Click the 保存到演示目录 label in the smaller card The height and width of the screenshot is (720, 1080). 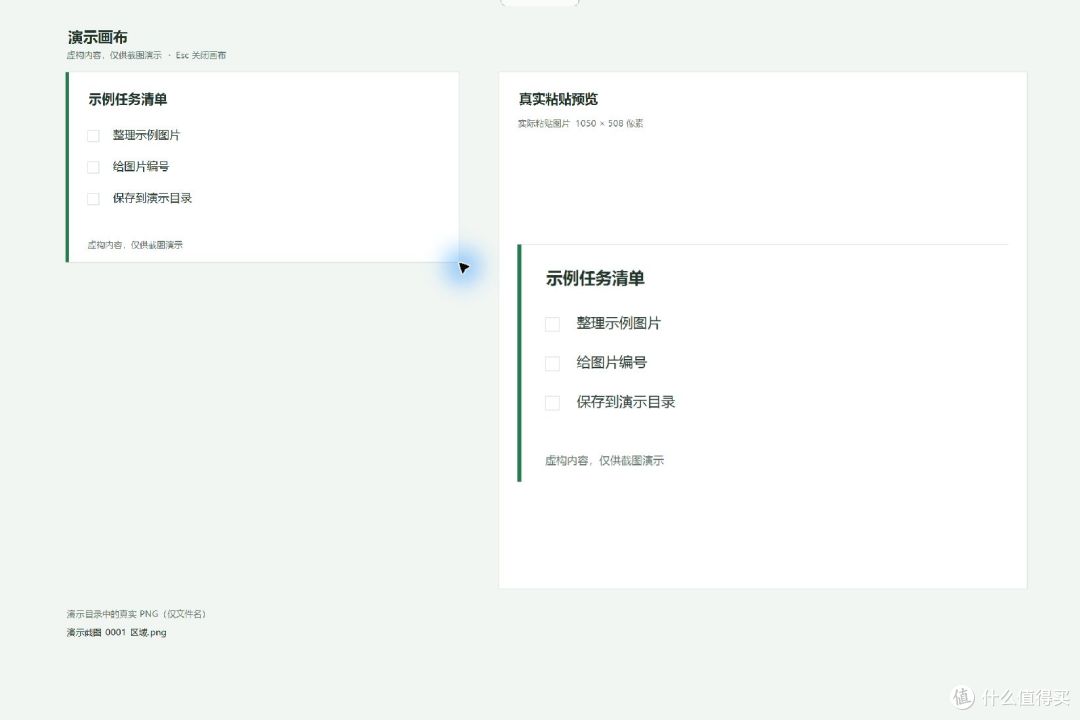152,198
